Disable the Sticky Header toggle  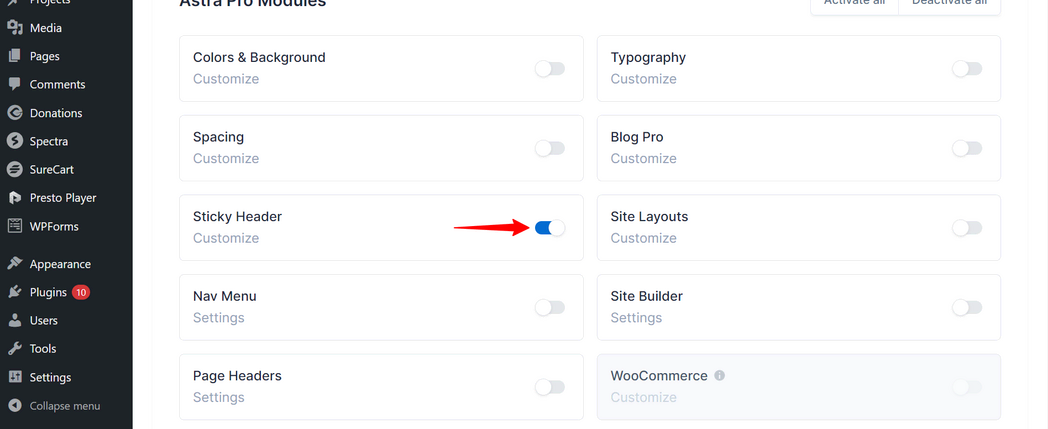(550, 228)
